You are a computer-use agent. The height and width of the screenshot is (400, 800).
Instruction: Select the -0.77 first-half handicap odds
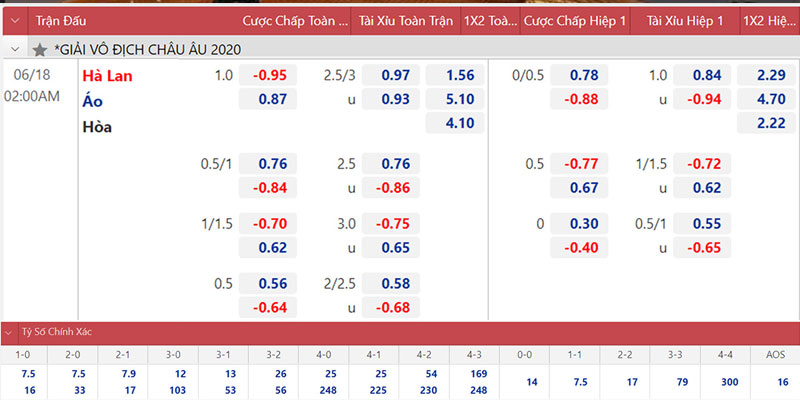[x=581, y=163]
